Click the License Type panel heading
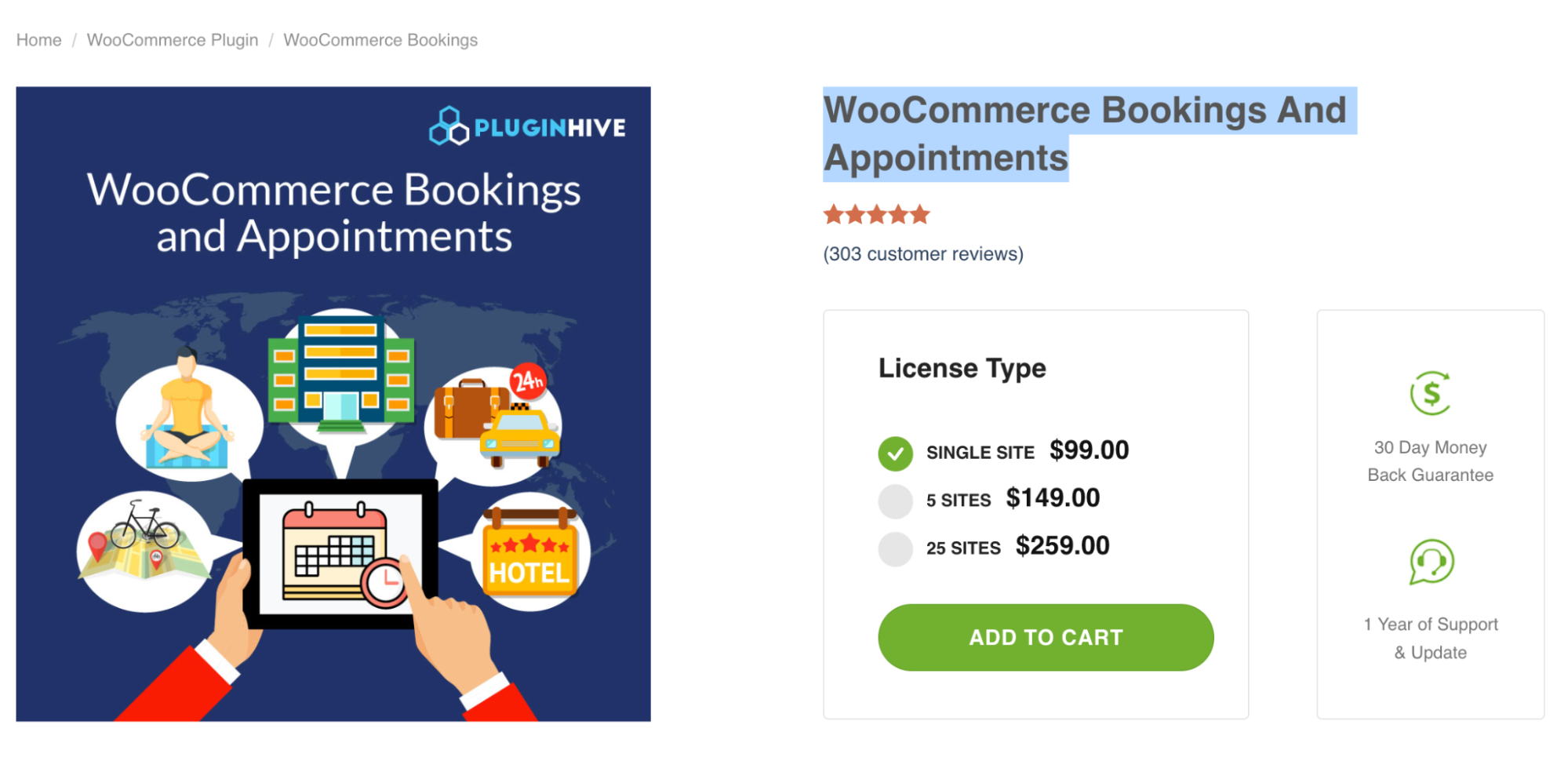 (x=962, y=367)
